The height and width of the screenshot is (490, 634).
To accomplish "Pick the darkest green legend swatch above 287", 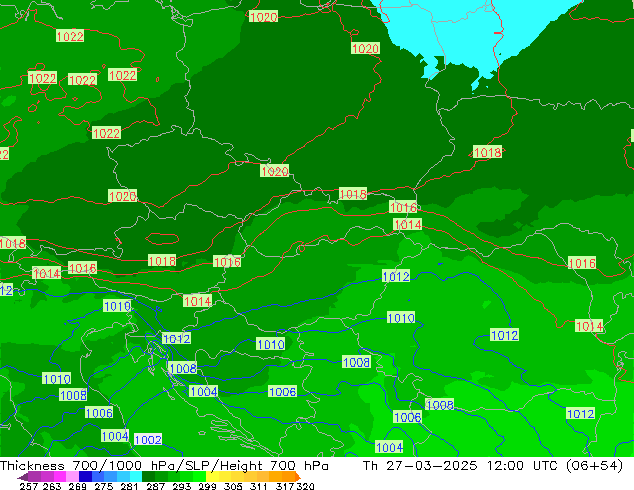I will pyautogui.click(x=148, y=476).
